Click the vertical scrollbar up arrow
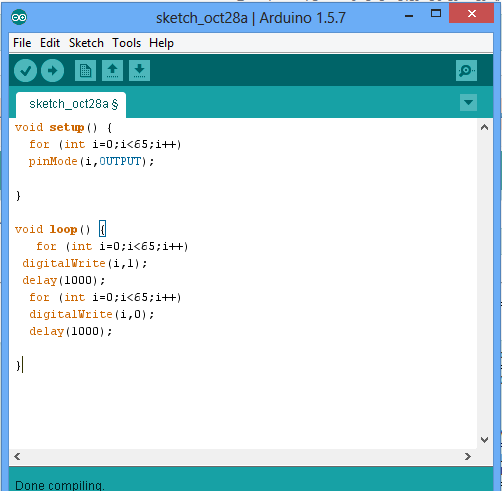Screen dimensions: 502x491 pyautogui.click(x=485, y=127)
